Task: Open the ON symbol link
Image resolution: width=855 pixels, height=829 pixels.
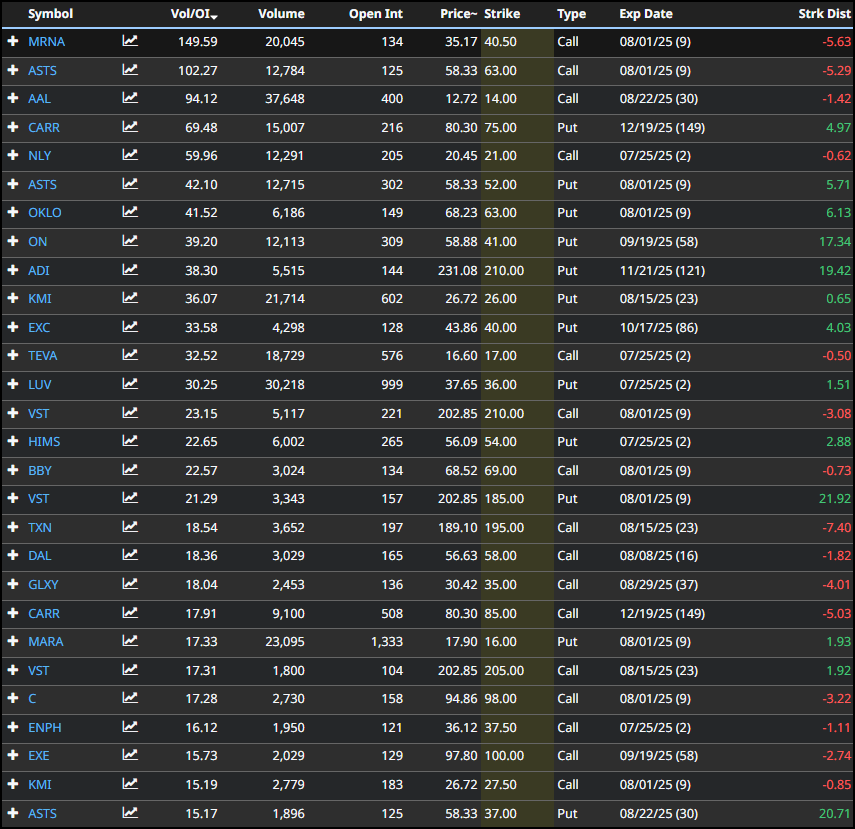Action: tap(38, 242)
